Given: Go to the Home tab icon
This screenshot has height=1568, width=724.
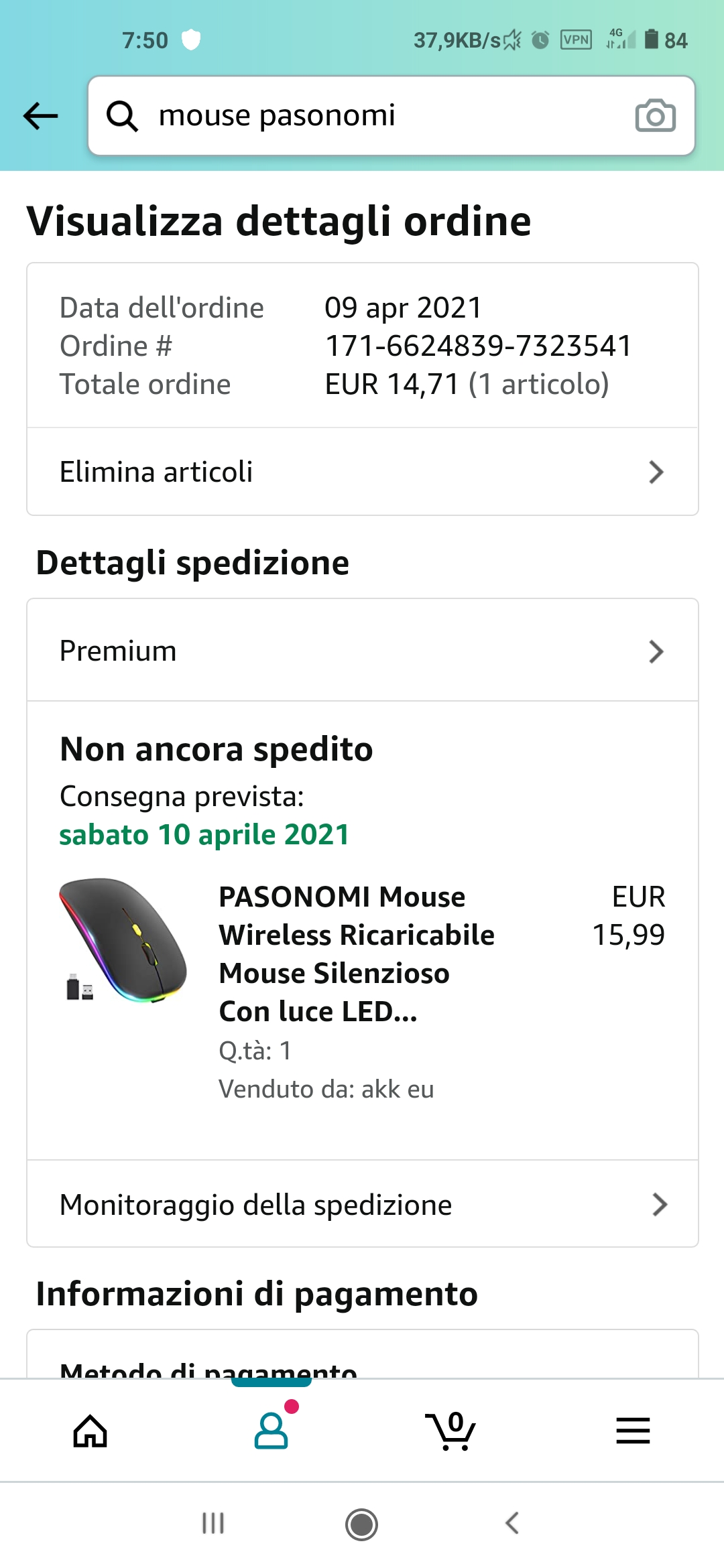Looking at the screenshot, I should tap(90, 1431).
